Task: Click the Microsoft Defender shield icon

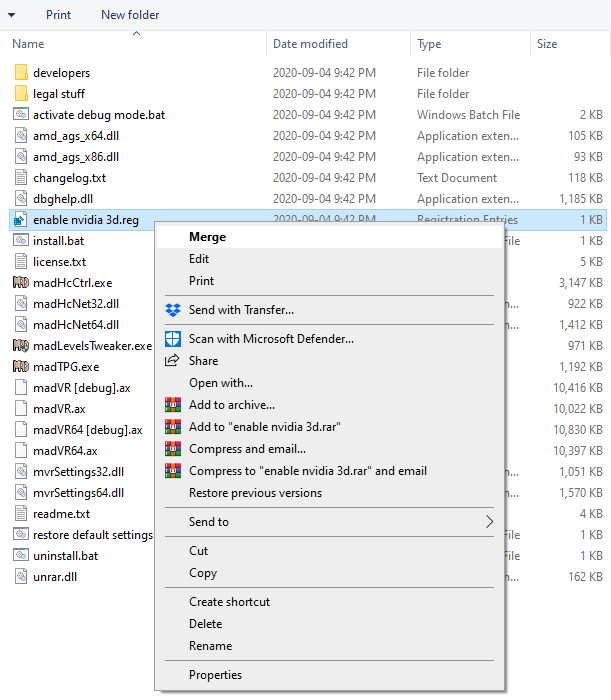Action: tap(173, 339)
